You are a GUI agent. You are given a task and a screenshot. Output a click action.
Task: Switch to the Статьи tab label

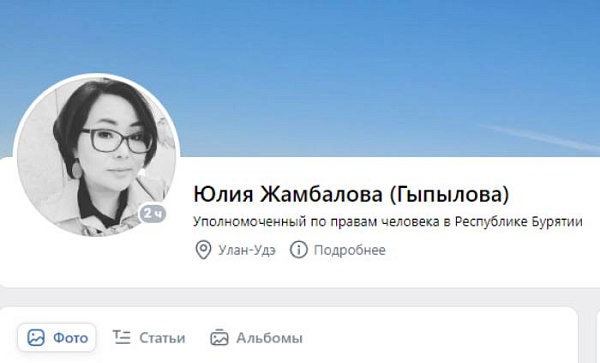[x=162, y=338]
